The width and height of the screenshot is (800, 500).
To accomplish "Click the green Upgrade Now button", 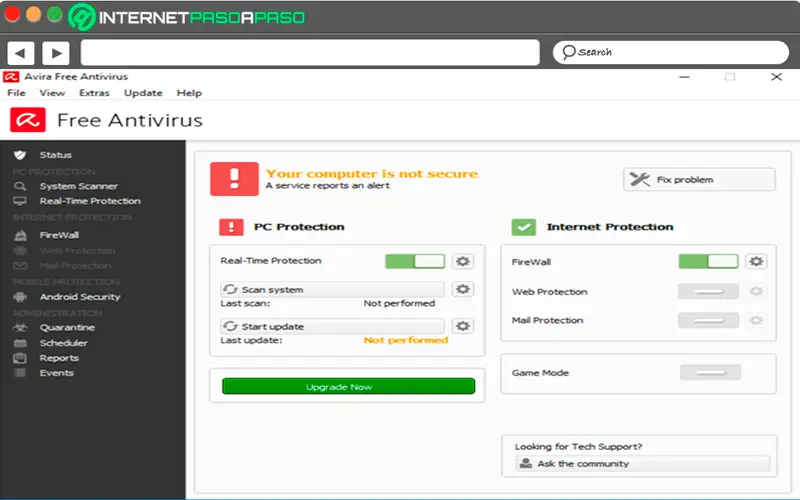I will coord(348,386).
